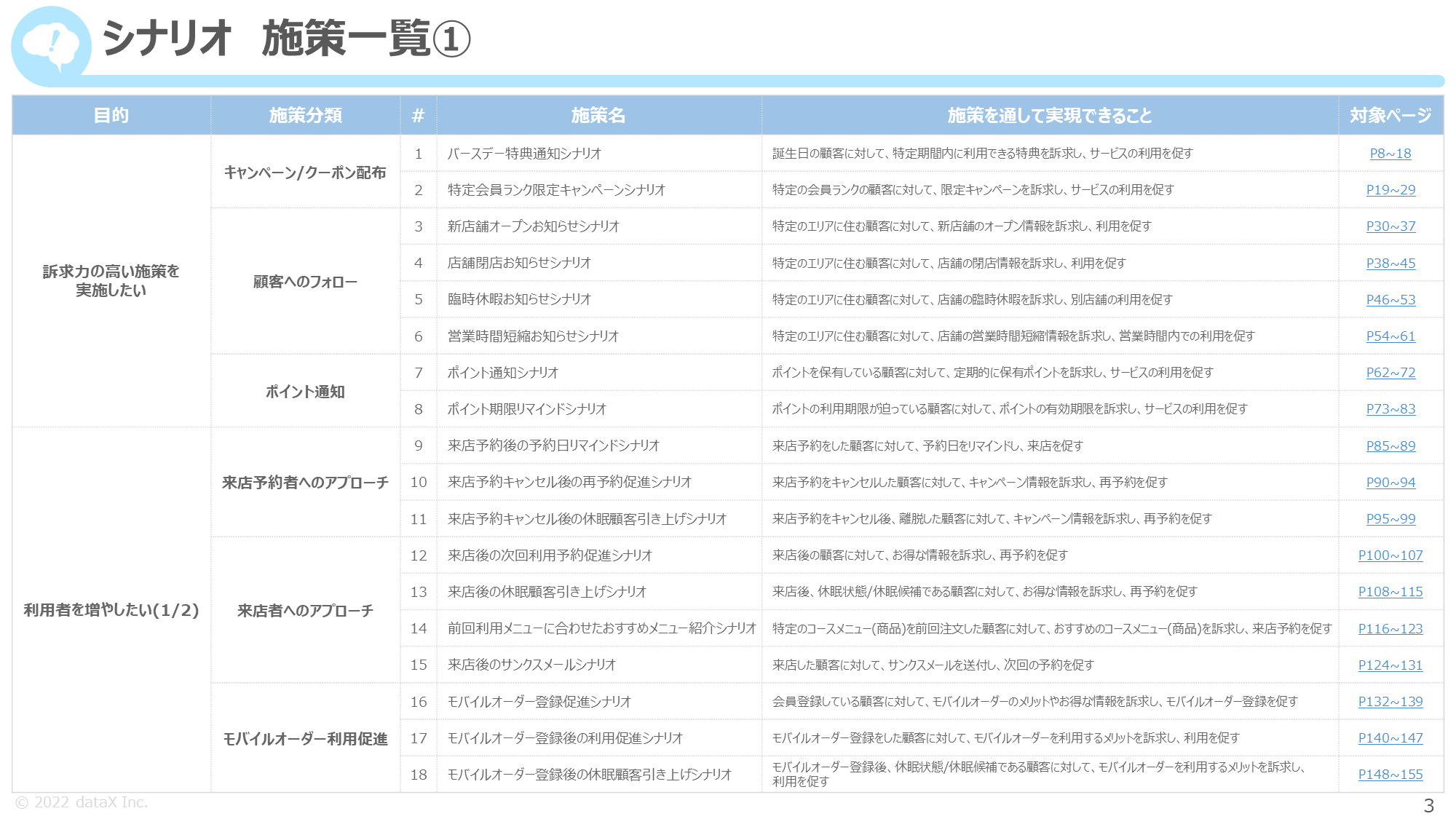Open the P108~115 link

(1390, 592)
